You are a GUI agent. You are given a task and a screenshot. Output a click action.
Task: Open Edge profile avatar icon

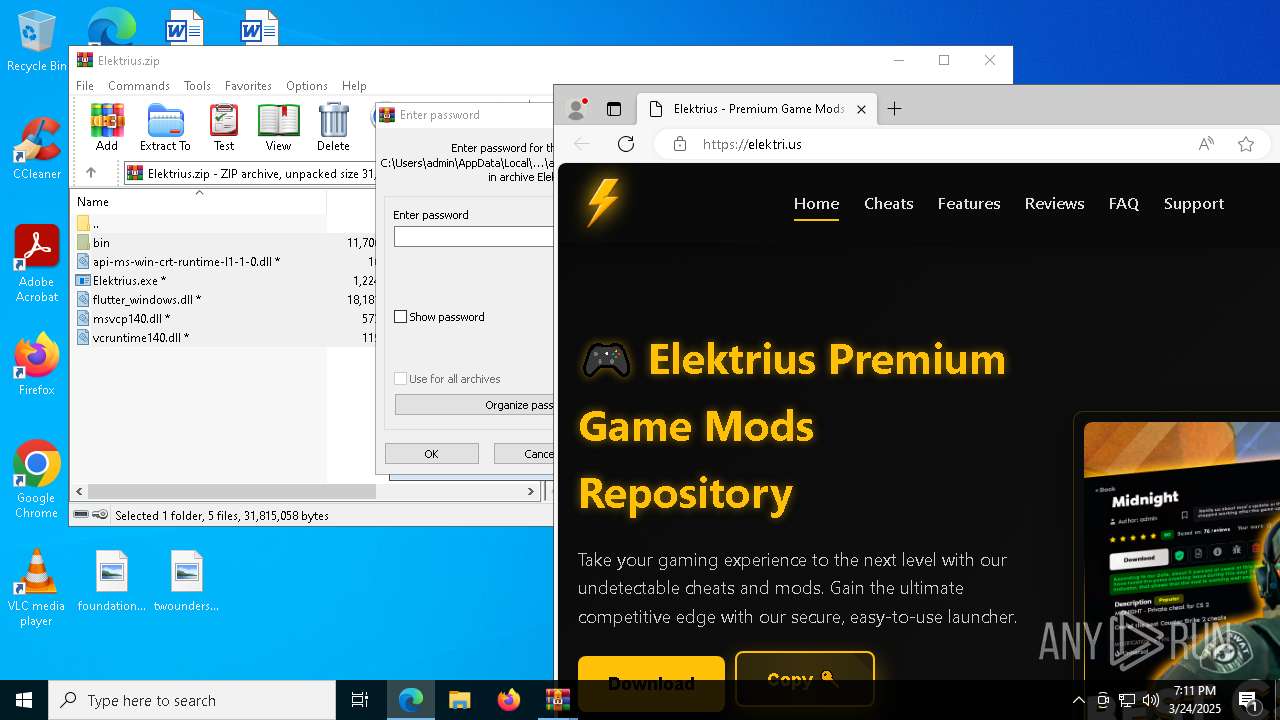(x=576, y=109)
